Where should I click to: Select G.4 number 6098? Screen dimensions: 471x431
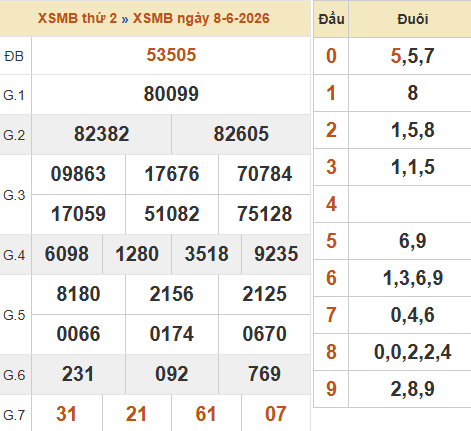click(x=67, y=254)
